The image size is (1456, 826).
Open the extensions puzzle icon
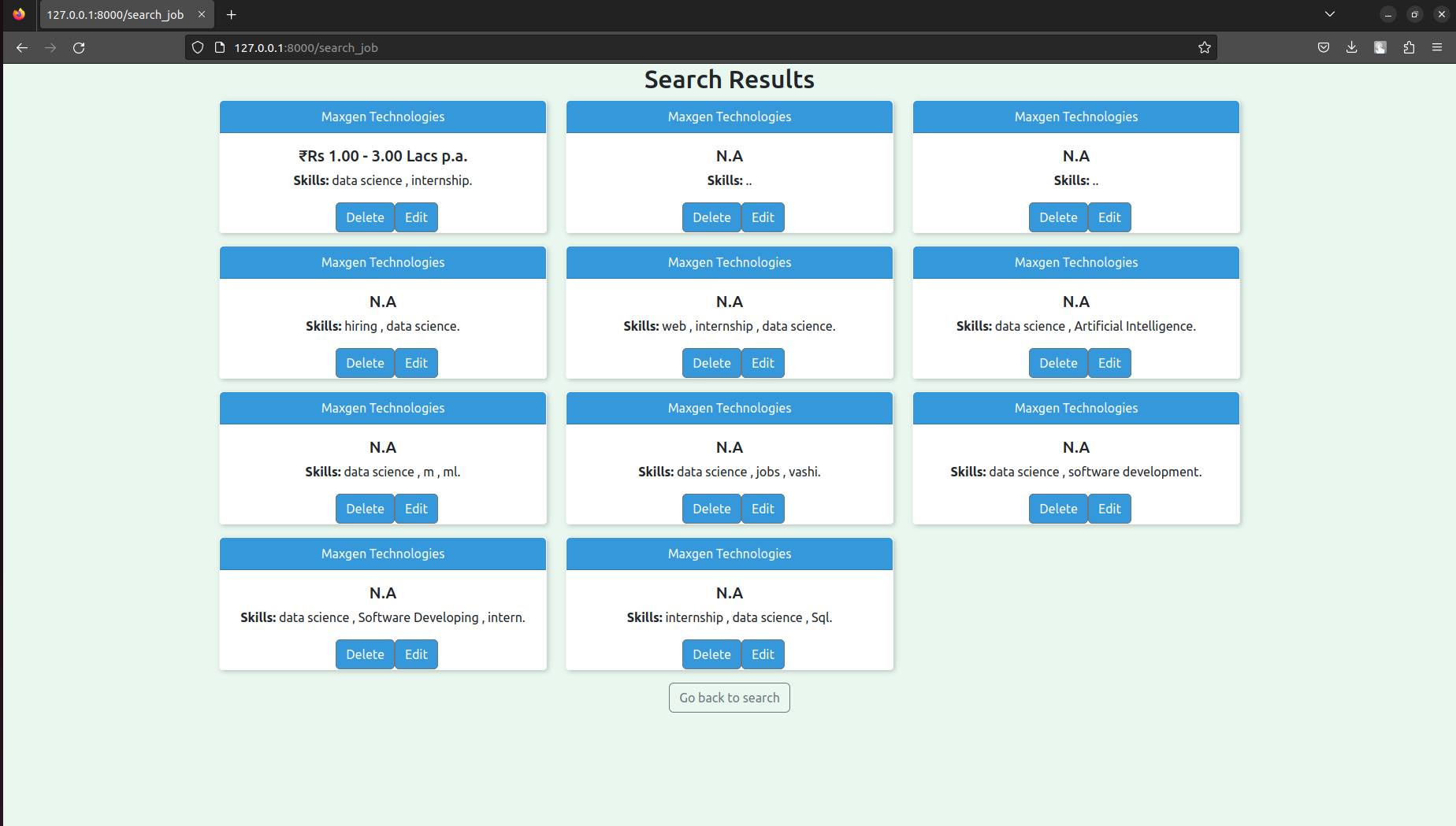[1409, 48]
